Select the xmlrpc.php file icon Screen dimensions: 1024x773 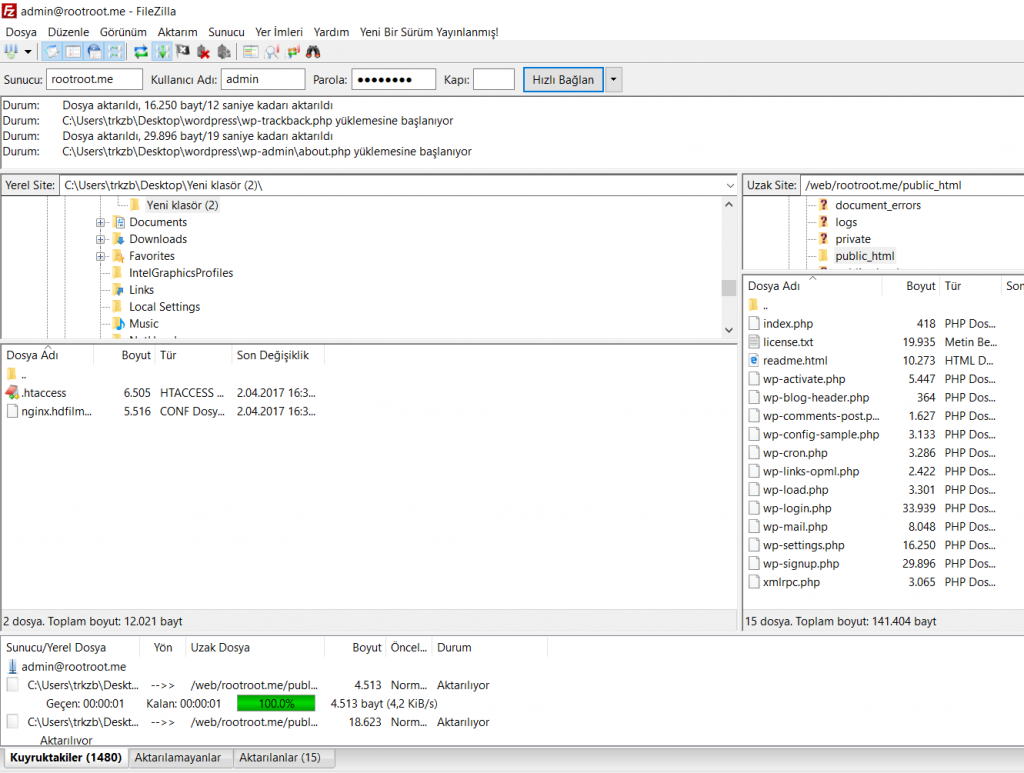pyautogui.click(x=754, y=582)
